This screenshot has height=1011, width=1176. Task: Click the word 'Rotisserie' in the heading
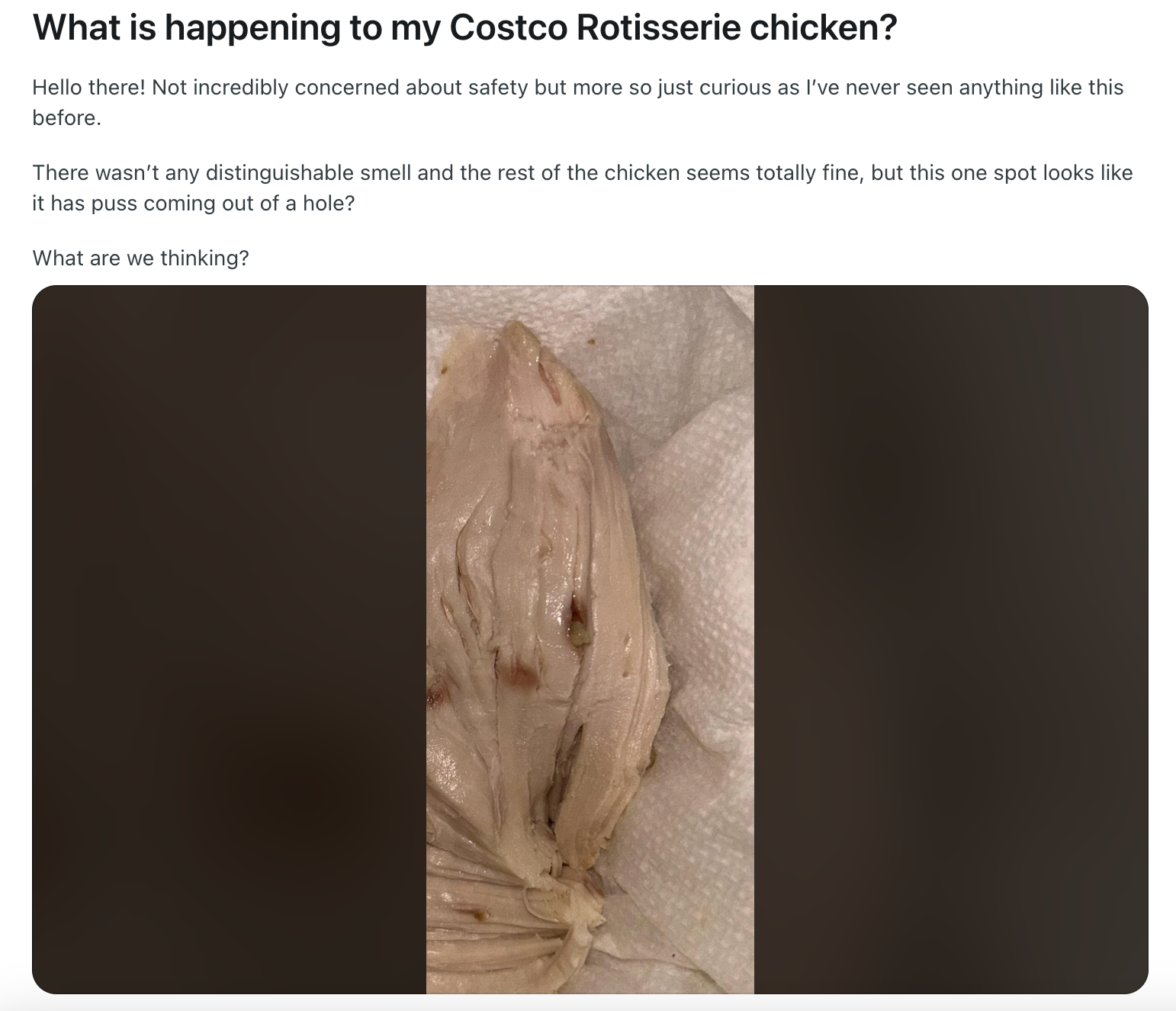pyautogui.click(x=658, y=27)
